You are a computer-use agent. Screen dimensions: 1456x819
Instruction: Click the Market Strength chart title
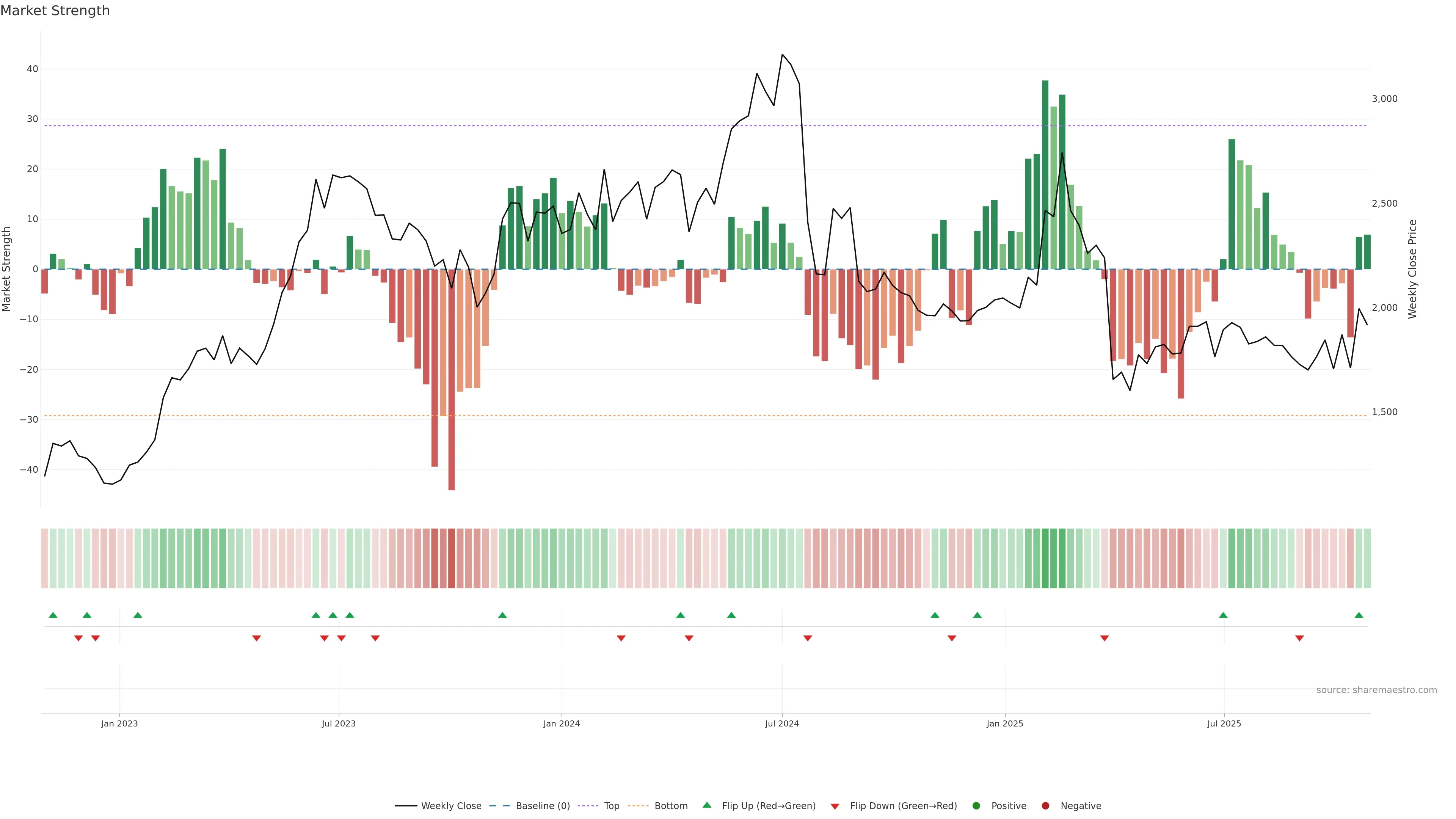[55, 11]
